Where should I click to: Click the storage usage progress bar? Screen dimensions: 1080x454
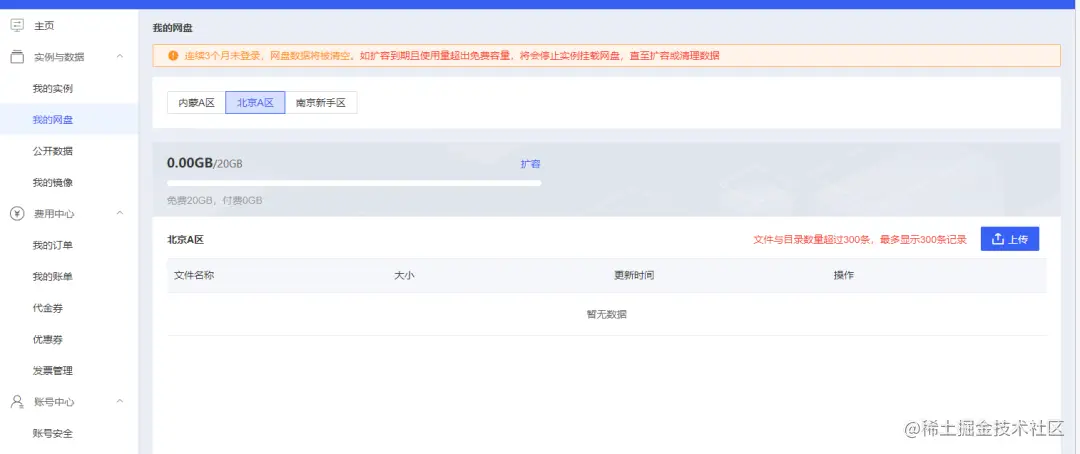pyautogui.click(x=354, y=183)
